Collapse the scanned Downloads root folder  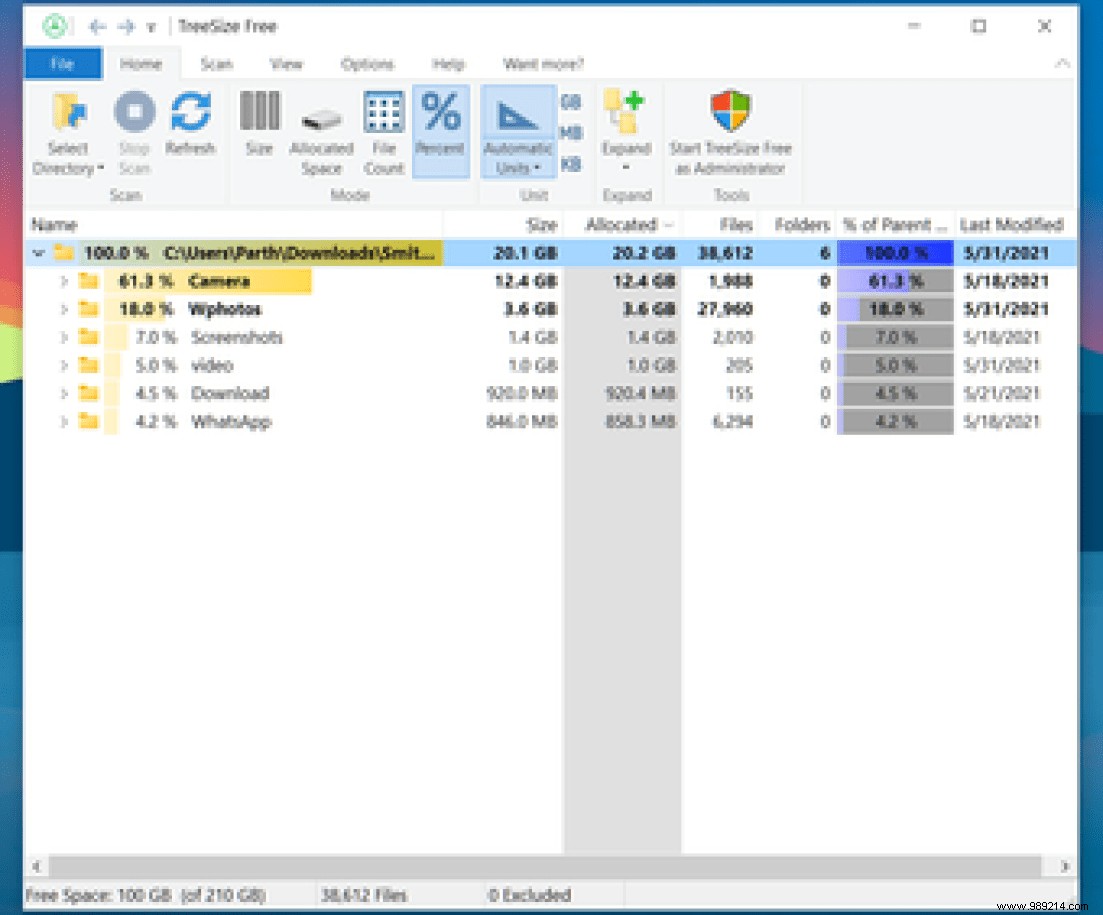37,253
